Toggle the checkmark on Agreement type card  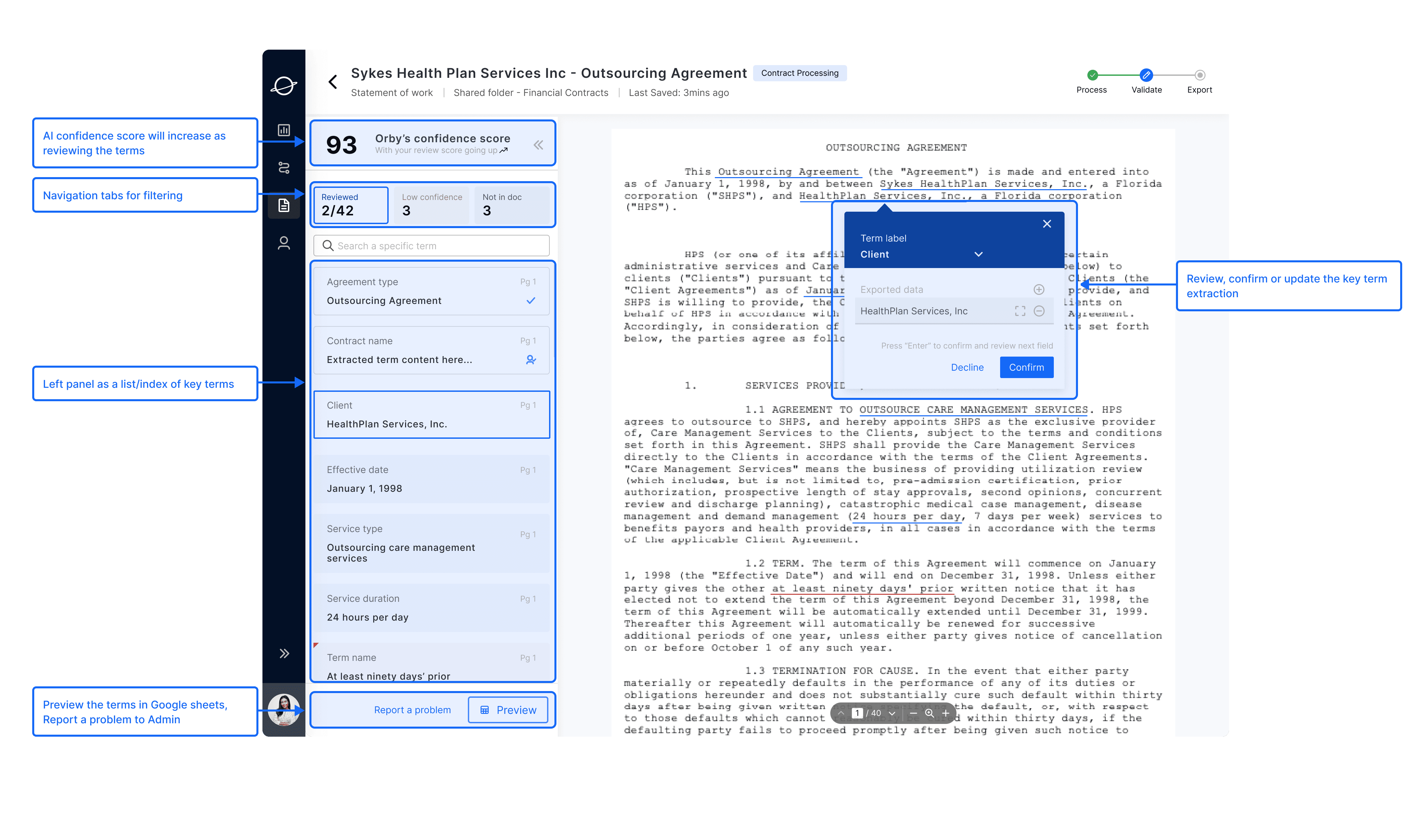coord(531,301)
